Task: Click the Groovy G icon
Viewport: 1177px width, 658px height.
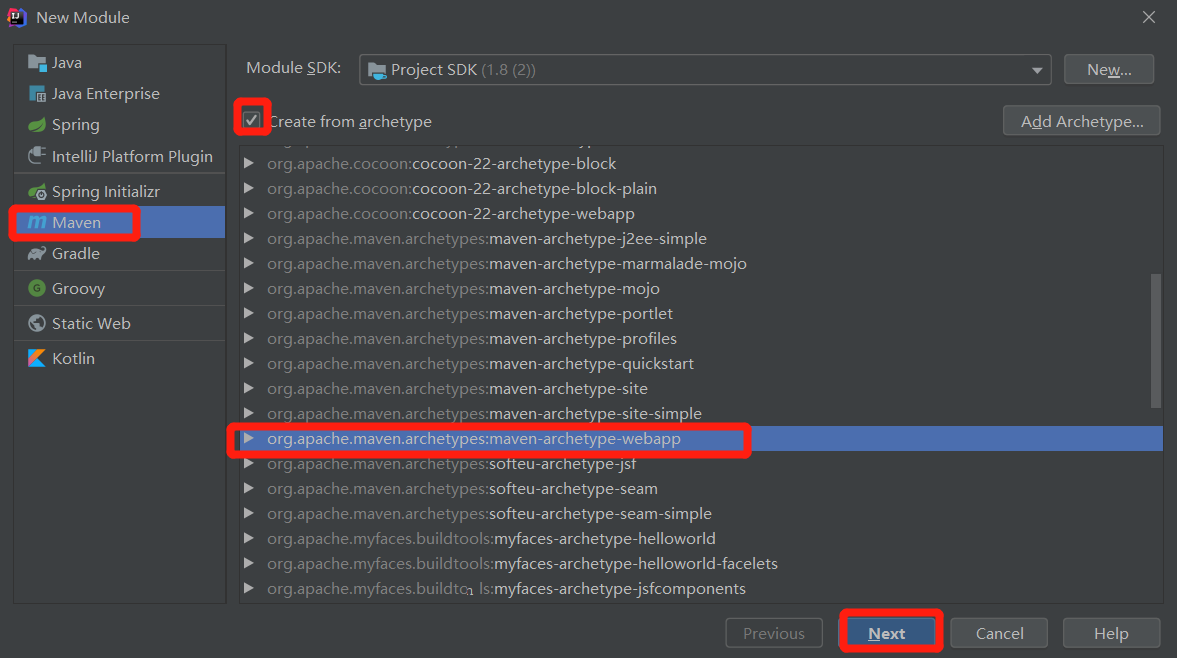Action: pyautogui.click(x=37, y=288)
